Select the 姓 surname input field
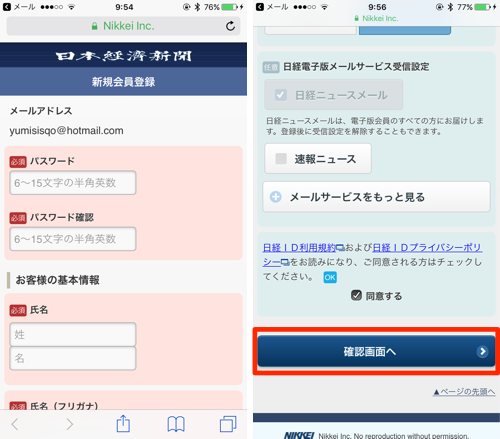Image resolution: width=500 pixels, height=439 pixels. [73, 334]
